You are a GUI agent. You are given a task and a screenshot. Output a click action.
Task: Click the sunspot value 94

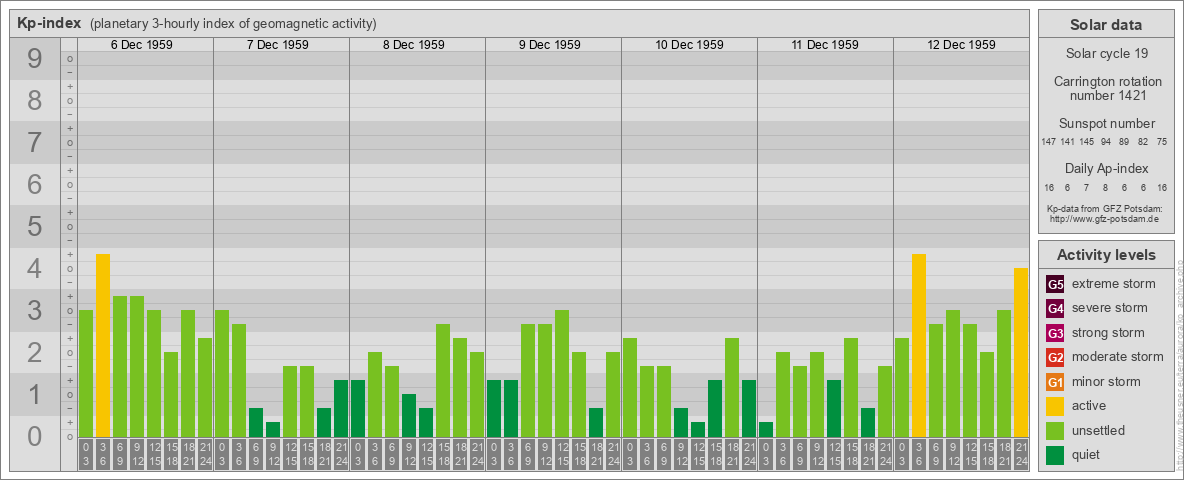1106,142
